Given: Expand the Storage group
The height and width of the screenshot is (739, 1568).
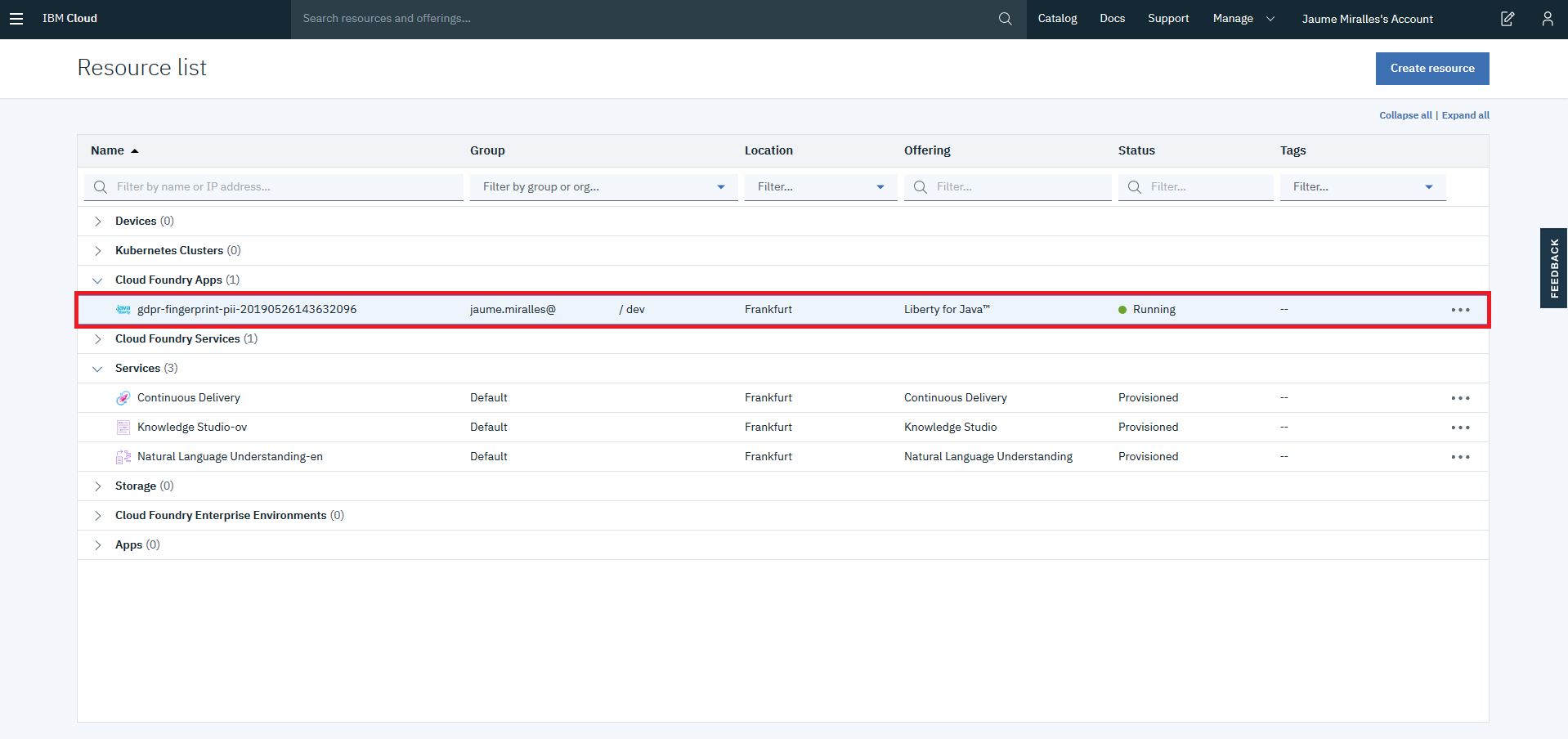Looking at the screenshot, I should tap(98, 486).
